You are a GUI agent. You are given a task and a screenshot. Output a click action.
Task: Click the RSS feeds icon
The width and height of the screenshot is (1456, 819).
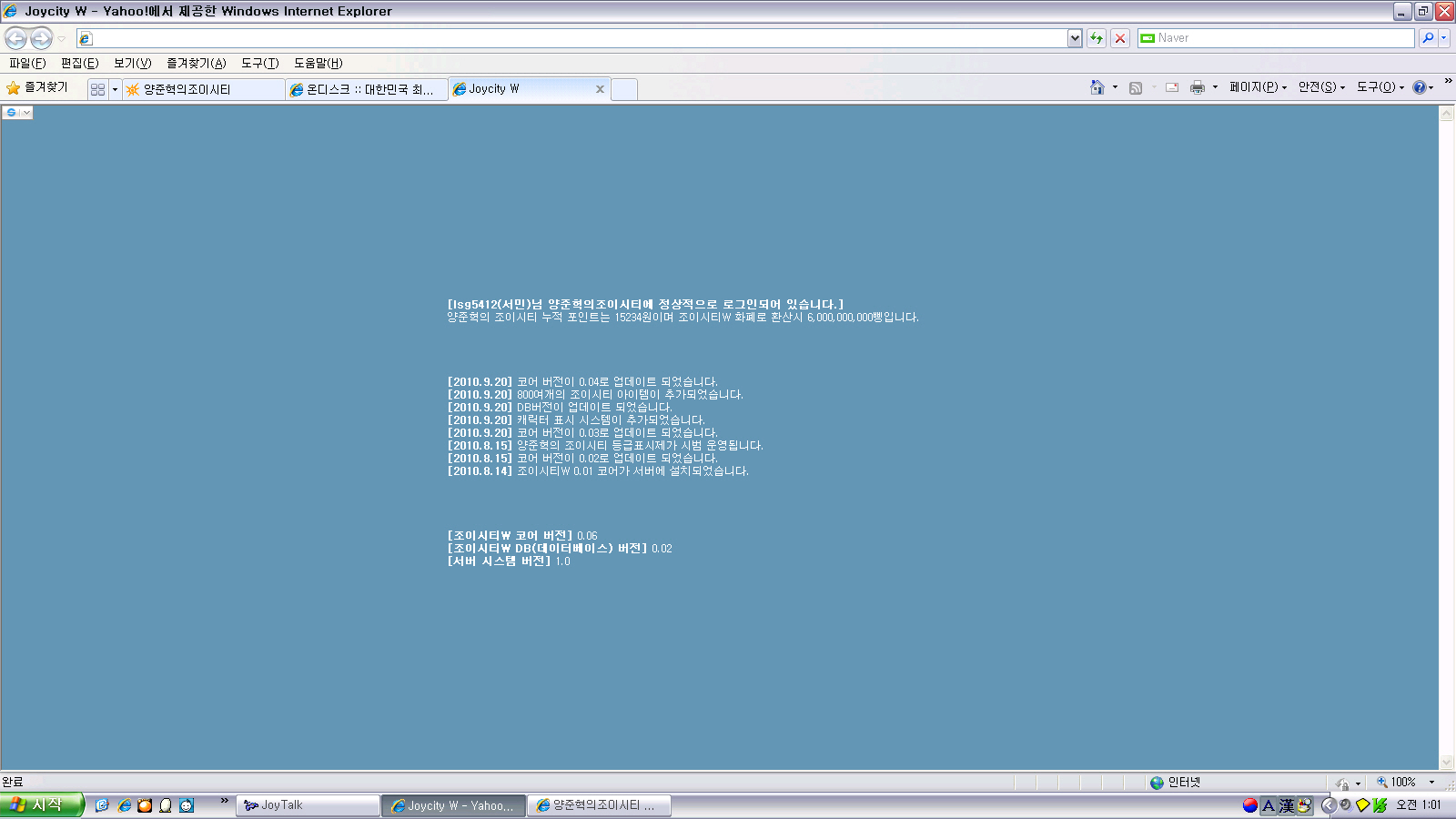click(1136, 87)
